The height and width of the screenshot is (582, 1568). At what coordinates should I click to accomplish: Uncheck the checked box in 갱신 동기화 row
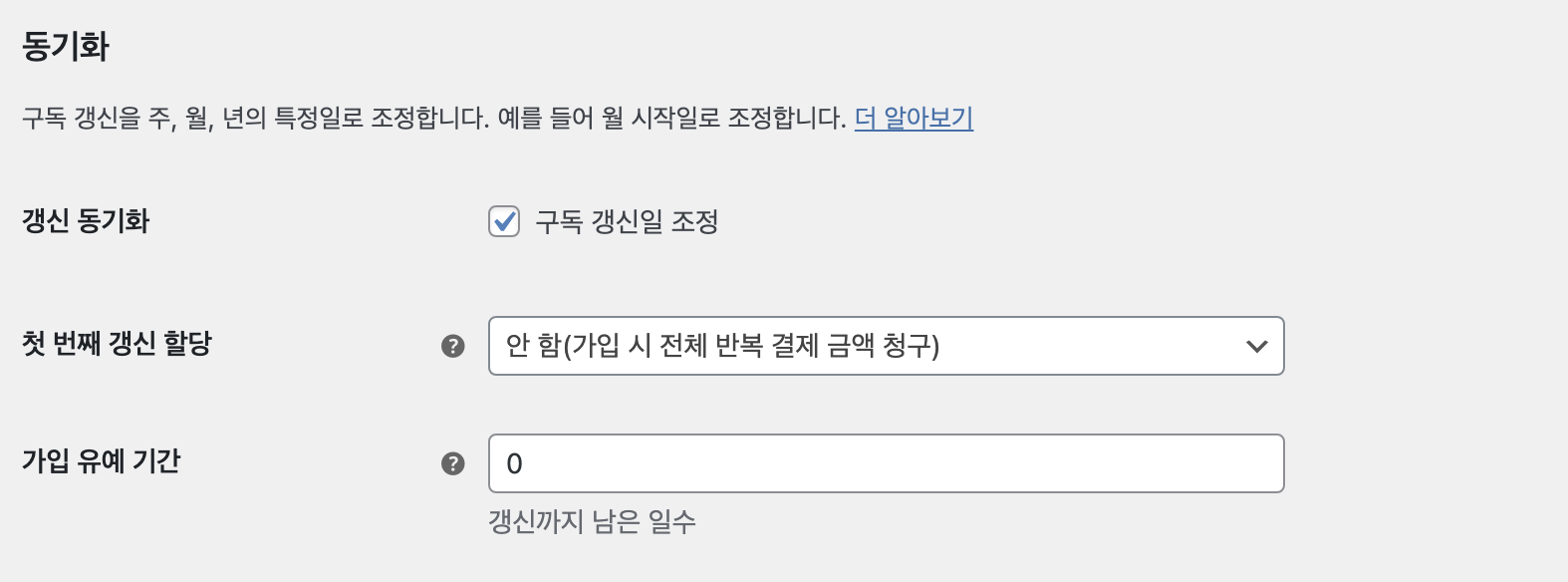click(504, 220)
